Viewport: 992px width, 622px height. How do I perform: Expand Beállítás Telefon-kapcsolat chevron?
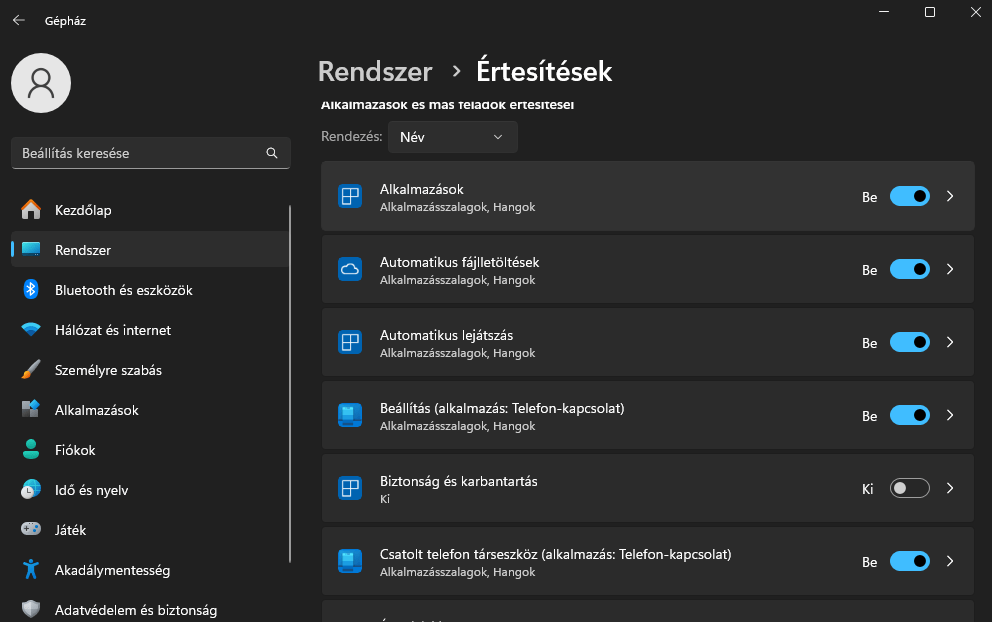tap(950, 415)
